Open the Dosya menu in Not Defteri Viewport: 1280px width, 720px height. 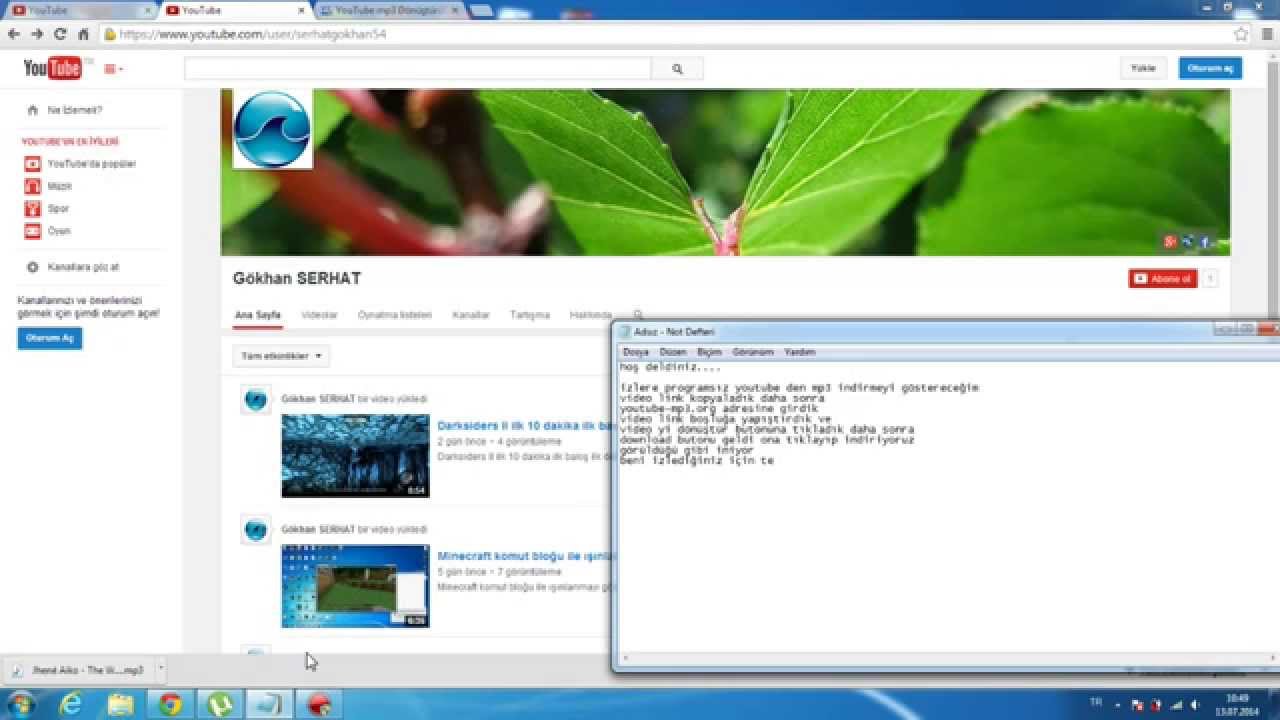[636, 352]
